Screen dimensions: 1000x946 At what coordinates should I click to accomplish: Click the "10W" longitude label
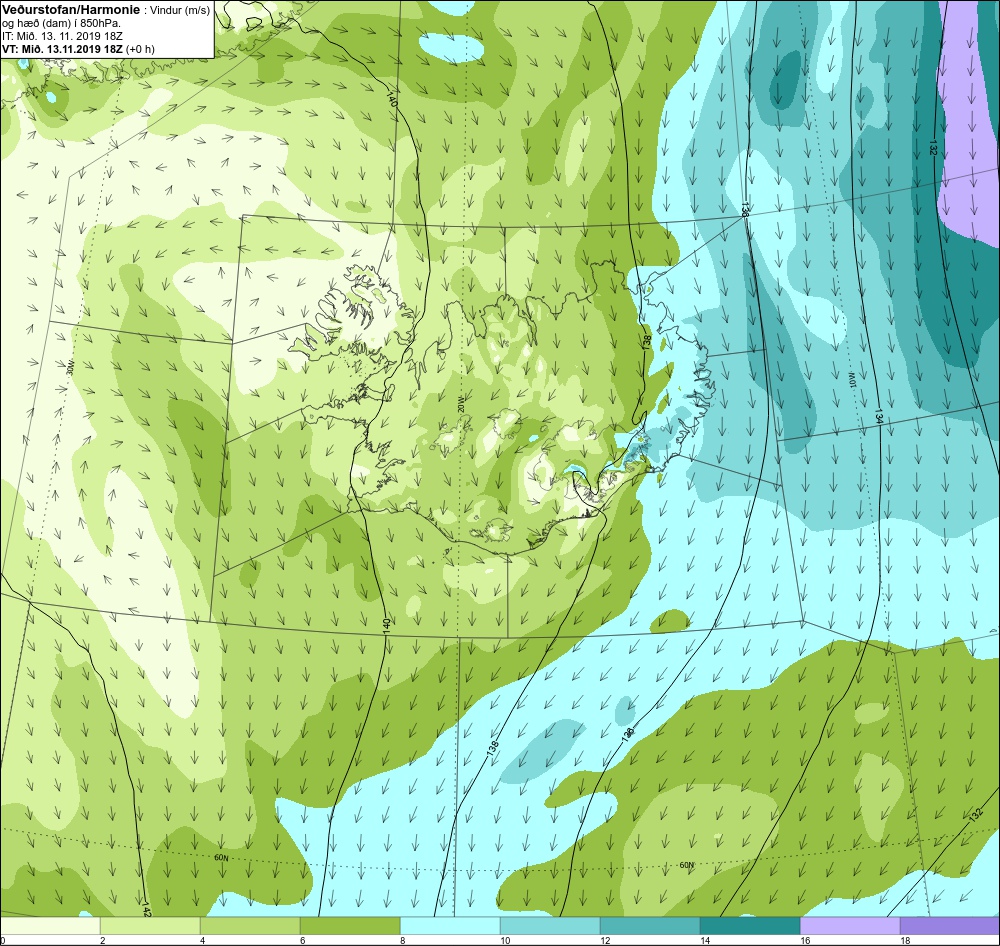click(851, 379)
